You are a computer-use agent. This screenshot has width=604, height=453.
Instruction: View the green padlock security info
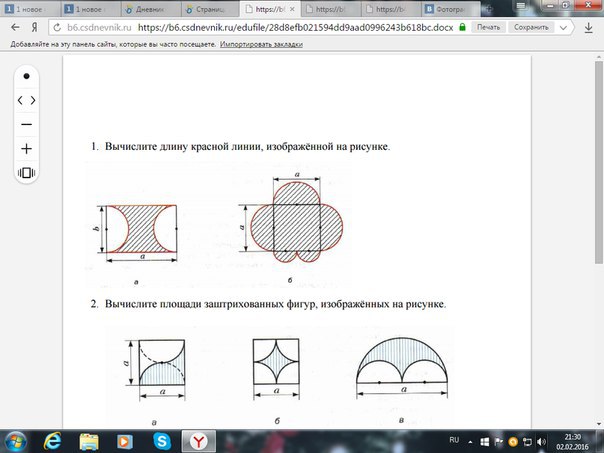[463, 27]
